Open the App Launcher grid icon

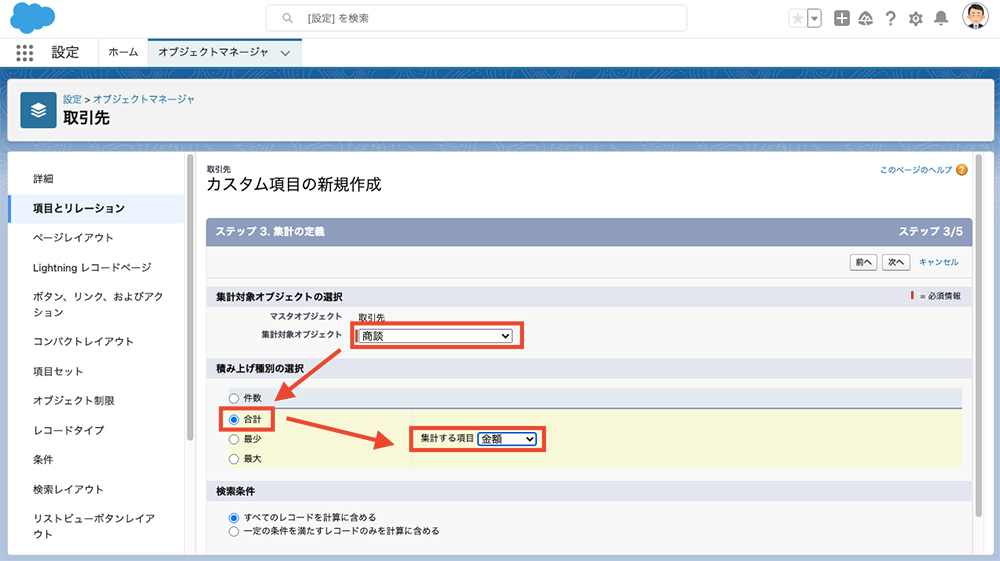point(24,53)
